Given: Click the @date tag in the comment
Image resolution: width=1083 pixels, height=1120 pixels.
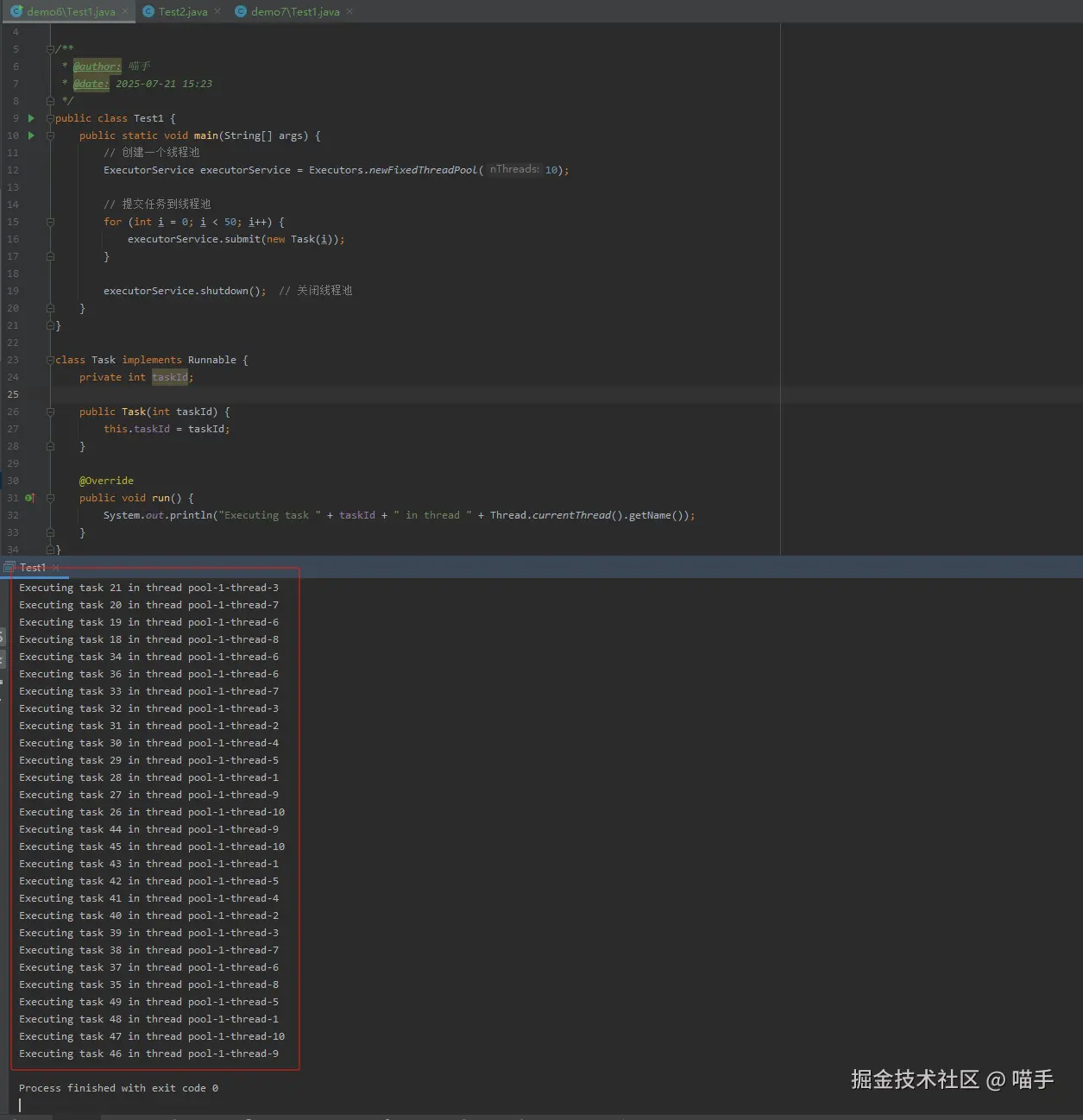Looking at the screenshot, I should point(91,84).
